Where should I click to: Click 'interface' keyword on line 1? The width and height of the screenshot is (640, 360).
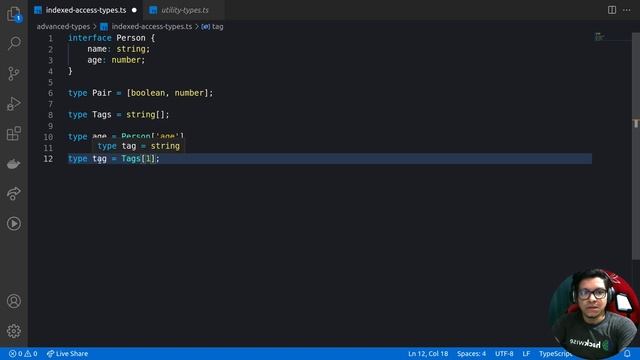coord(89,38)
